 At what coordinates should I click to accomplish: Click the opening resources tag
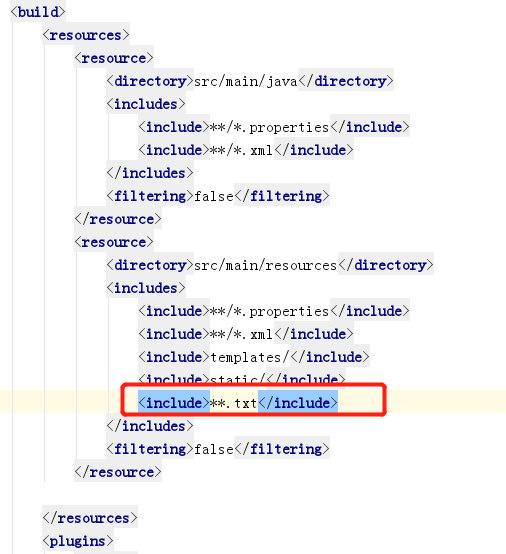86,35
